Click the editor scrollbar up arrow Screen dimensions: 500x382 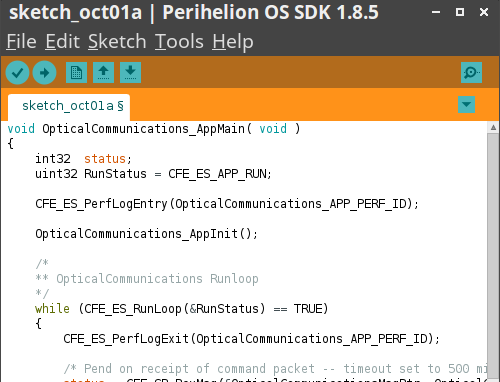[493, 127]
